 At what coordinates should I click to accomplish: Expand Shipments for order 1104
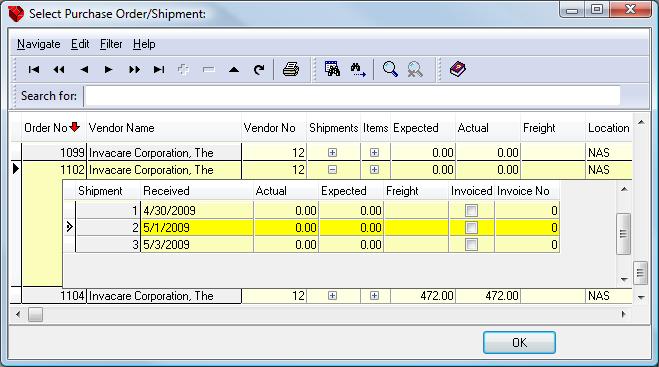pyautogui.click(x=332, y=296)
